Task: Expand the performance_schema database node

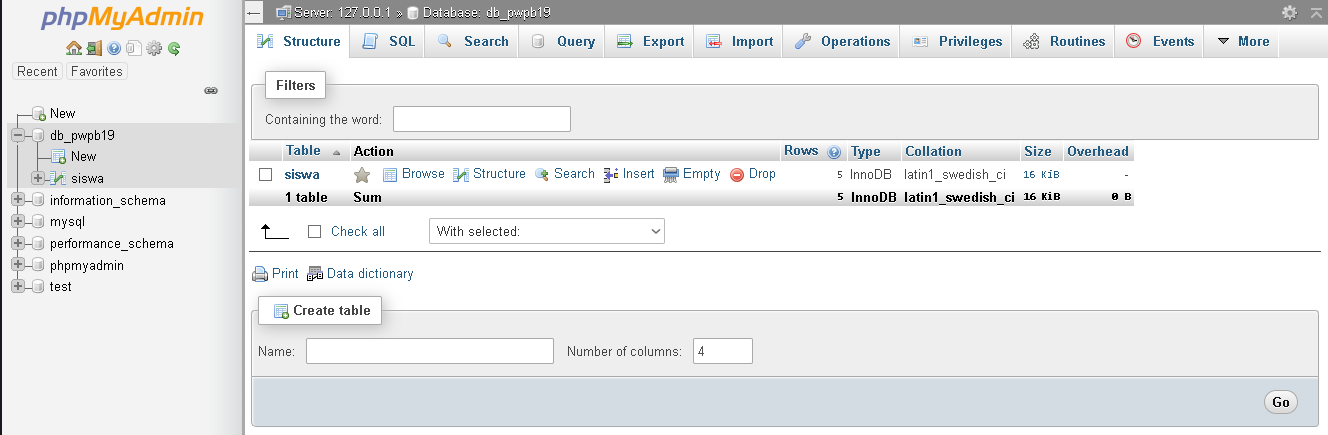Action: pyautogui.click(x=18, y=243)
